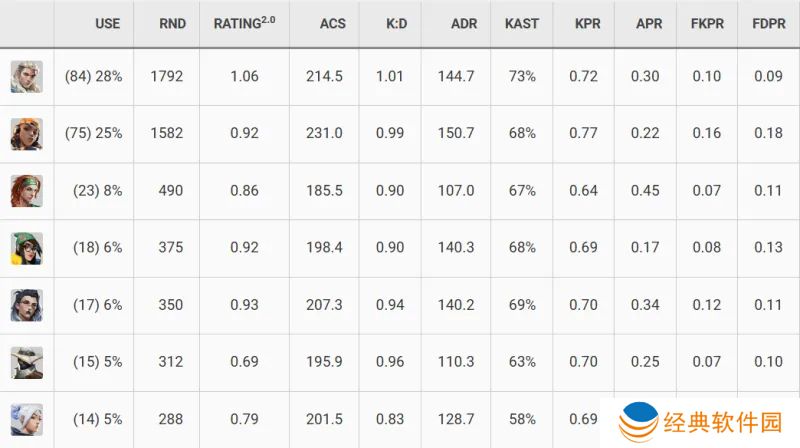Click the FDPR column header
The width and height of the screenshot is (800, 448).
pyautogui.click(x=769, y=23)
